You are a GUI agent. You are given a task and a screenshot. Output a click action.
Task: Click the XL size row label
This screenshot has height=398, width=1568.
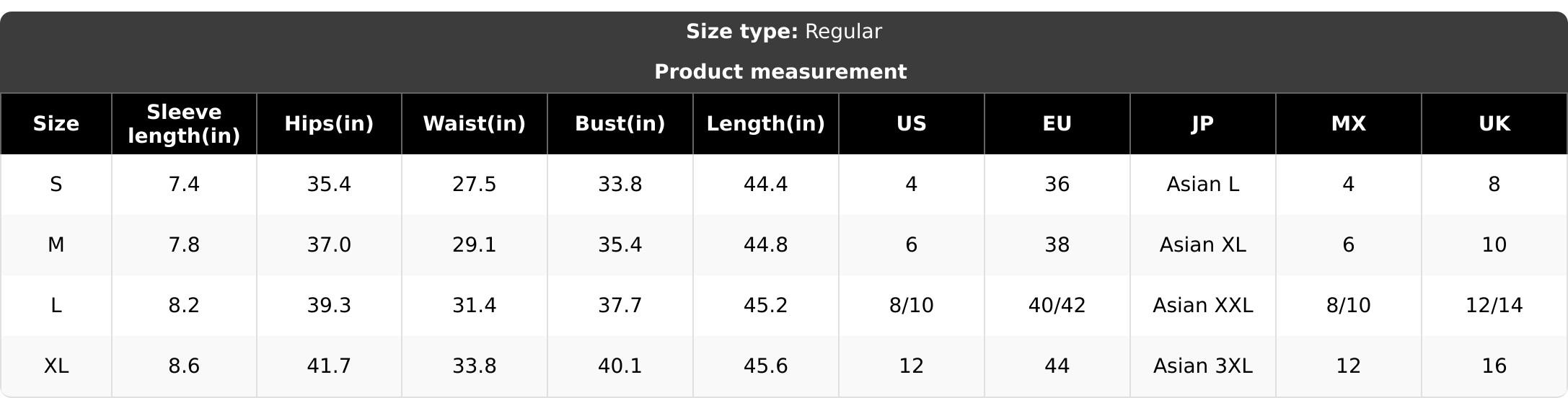(x=56, y=366)
